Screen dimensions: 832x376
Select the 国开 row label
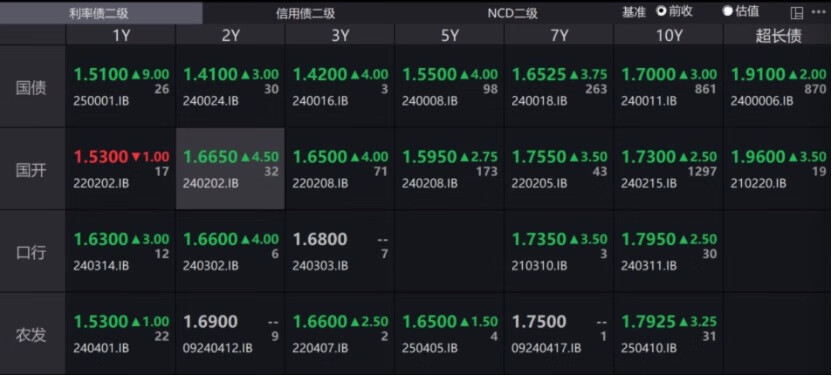pos(32,170)
